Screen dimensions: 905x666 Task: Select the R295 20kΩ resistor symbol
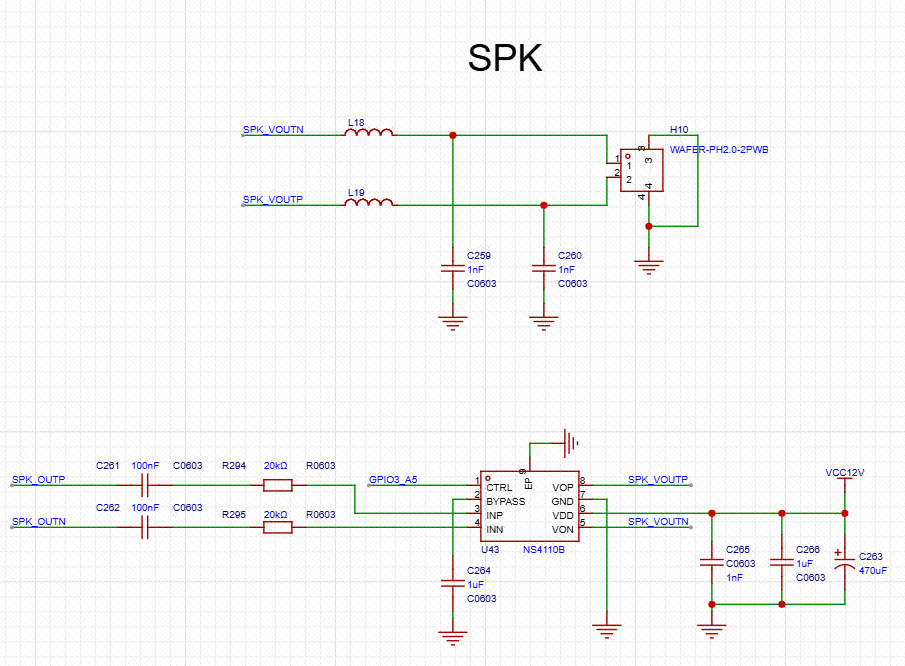point(278,527)
